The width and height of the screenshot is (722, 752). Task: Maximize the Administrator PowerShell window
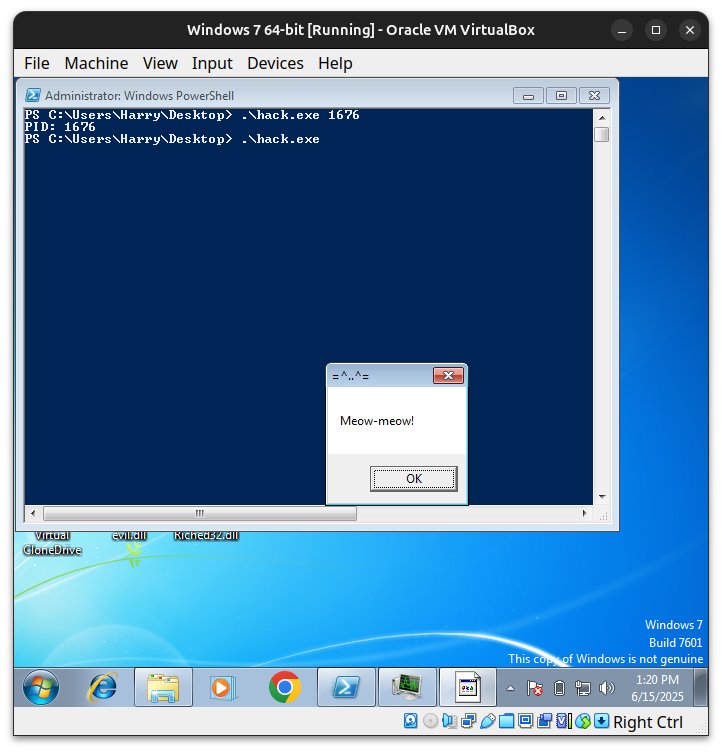(x=561, y=95)
